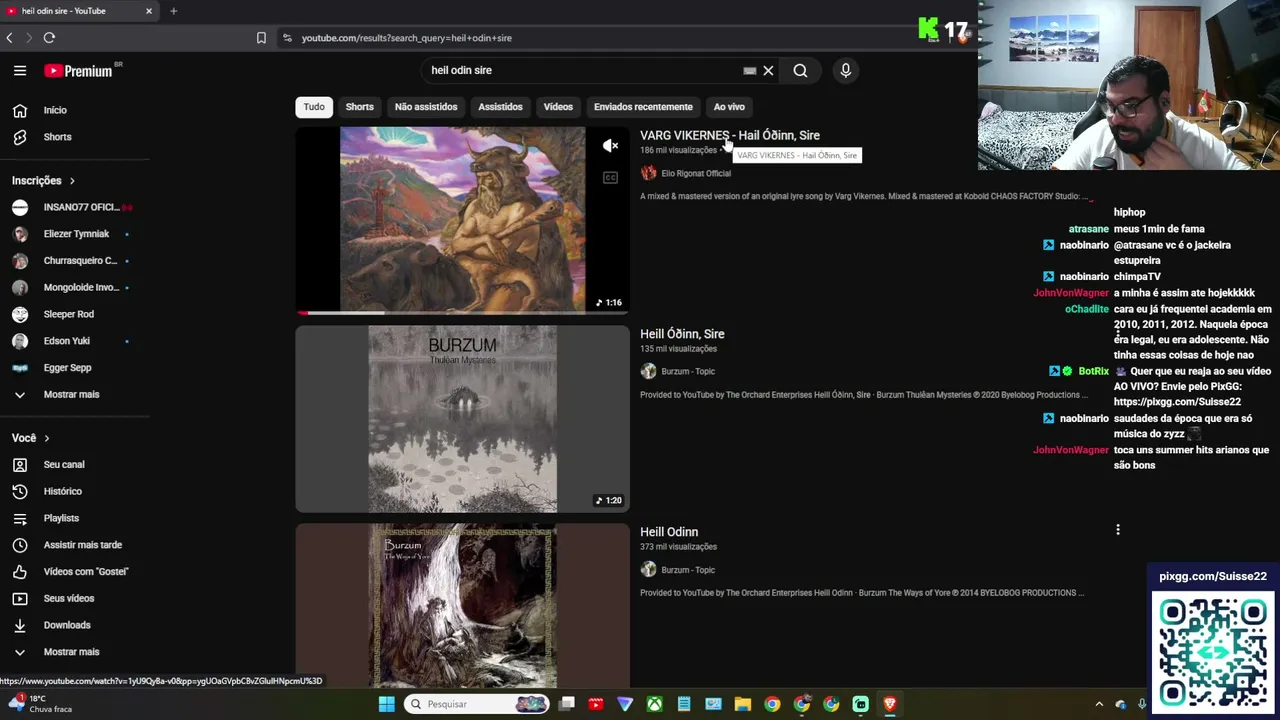
Task: Click the Windows taskbar Pesquisar search box
Action: tap(478, 704)
